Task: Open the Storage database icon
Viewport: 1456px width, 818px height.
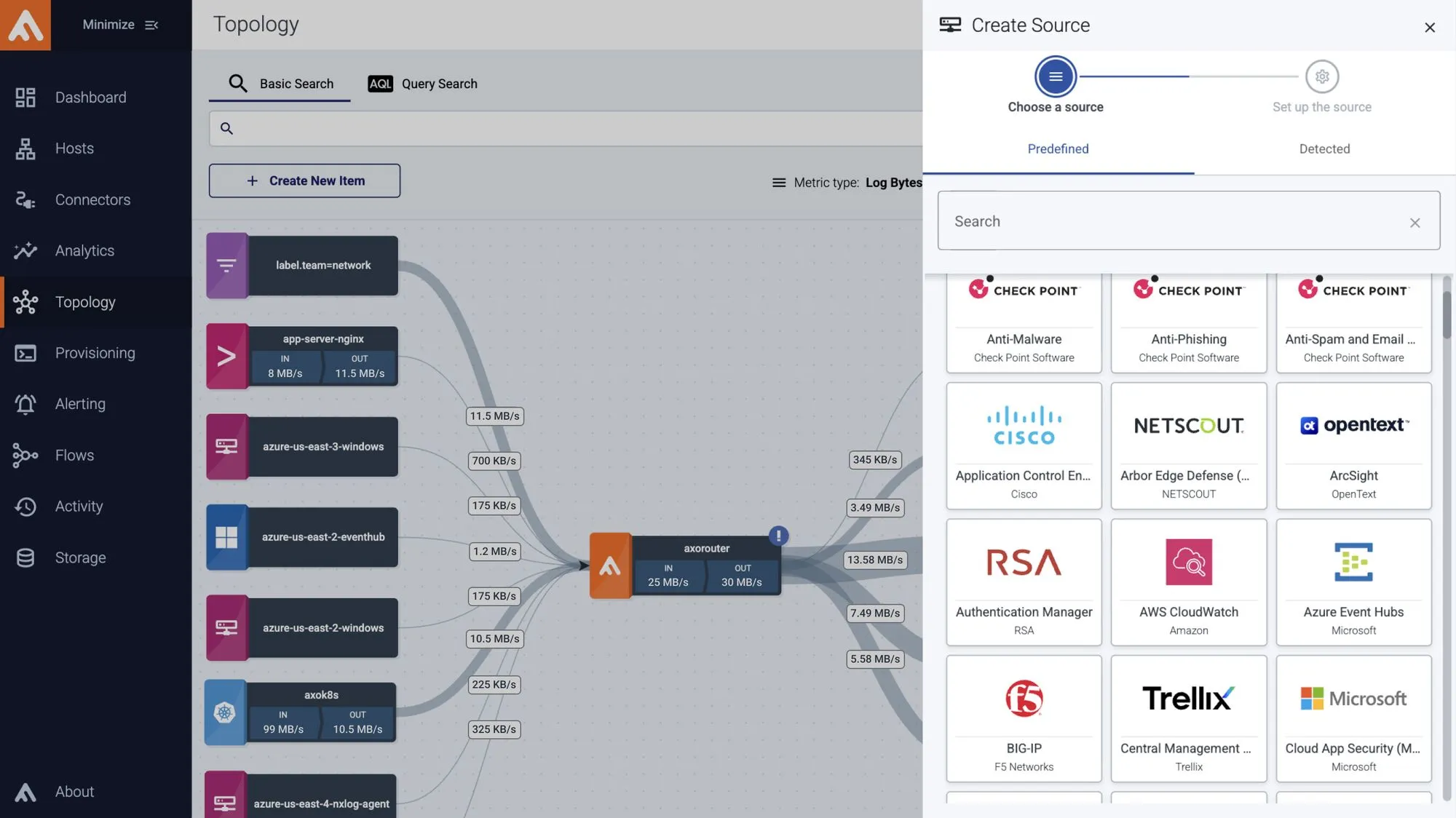Action: coord(25,557)
